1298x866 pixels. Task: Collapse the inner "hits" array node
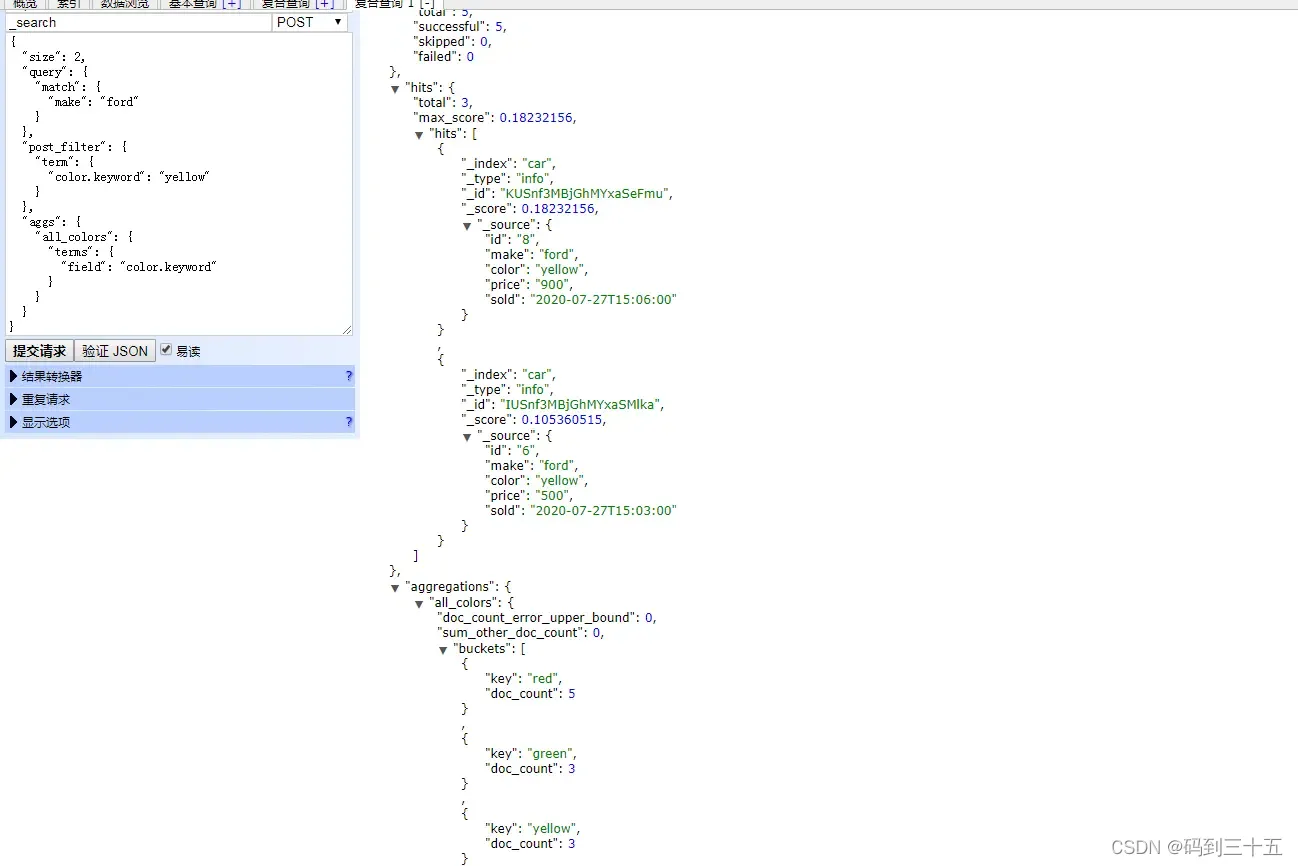pyautogui.click(x=419, y=134)
